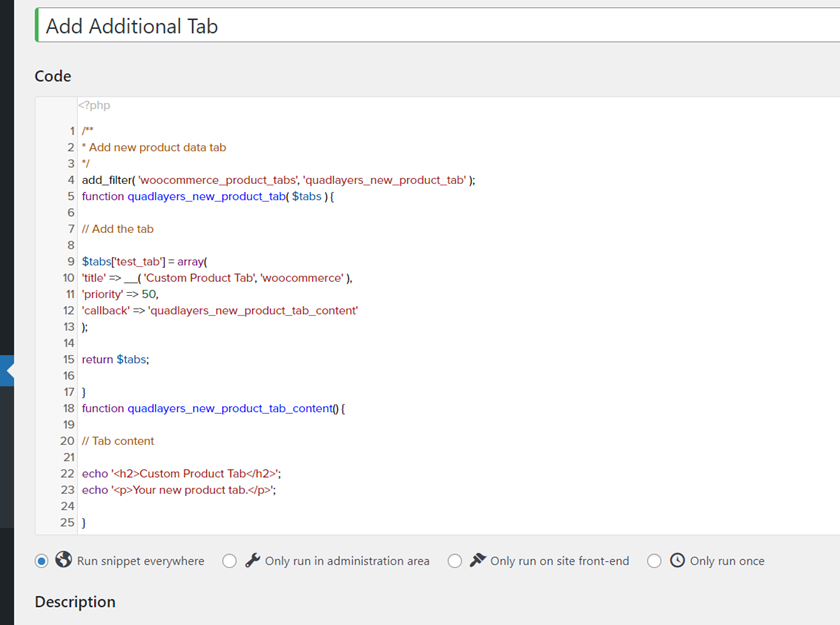Click the code line 'add_filter( 'woocommerce_product_tabs'...'
This screenshot has height=625, width=840.
click(x=279, y=180)
